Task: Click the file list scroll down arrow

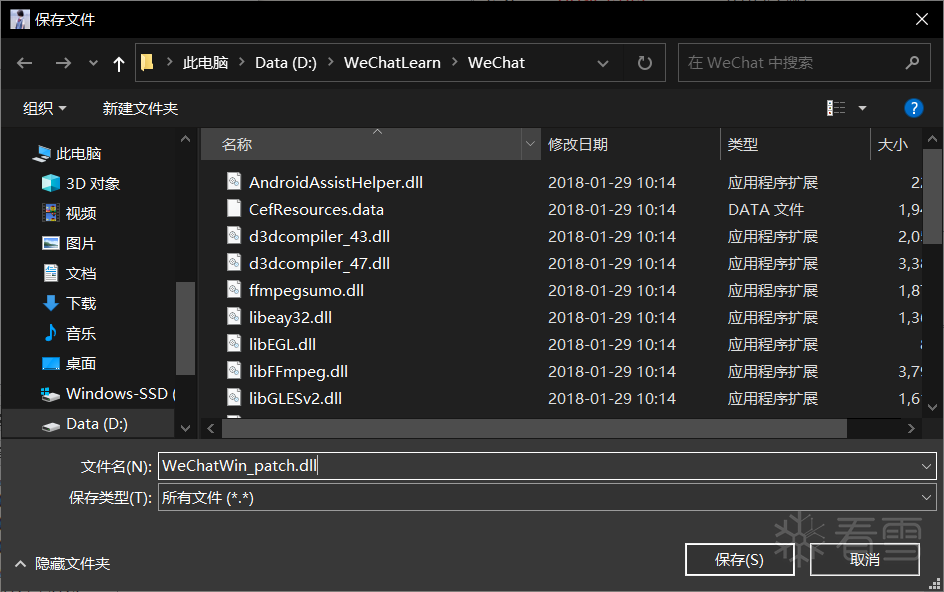Action: coord(933,407)
